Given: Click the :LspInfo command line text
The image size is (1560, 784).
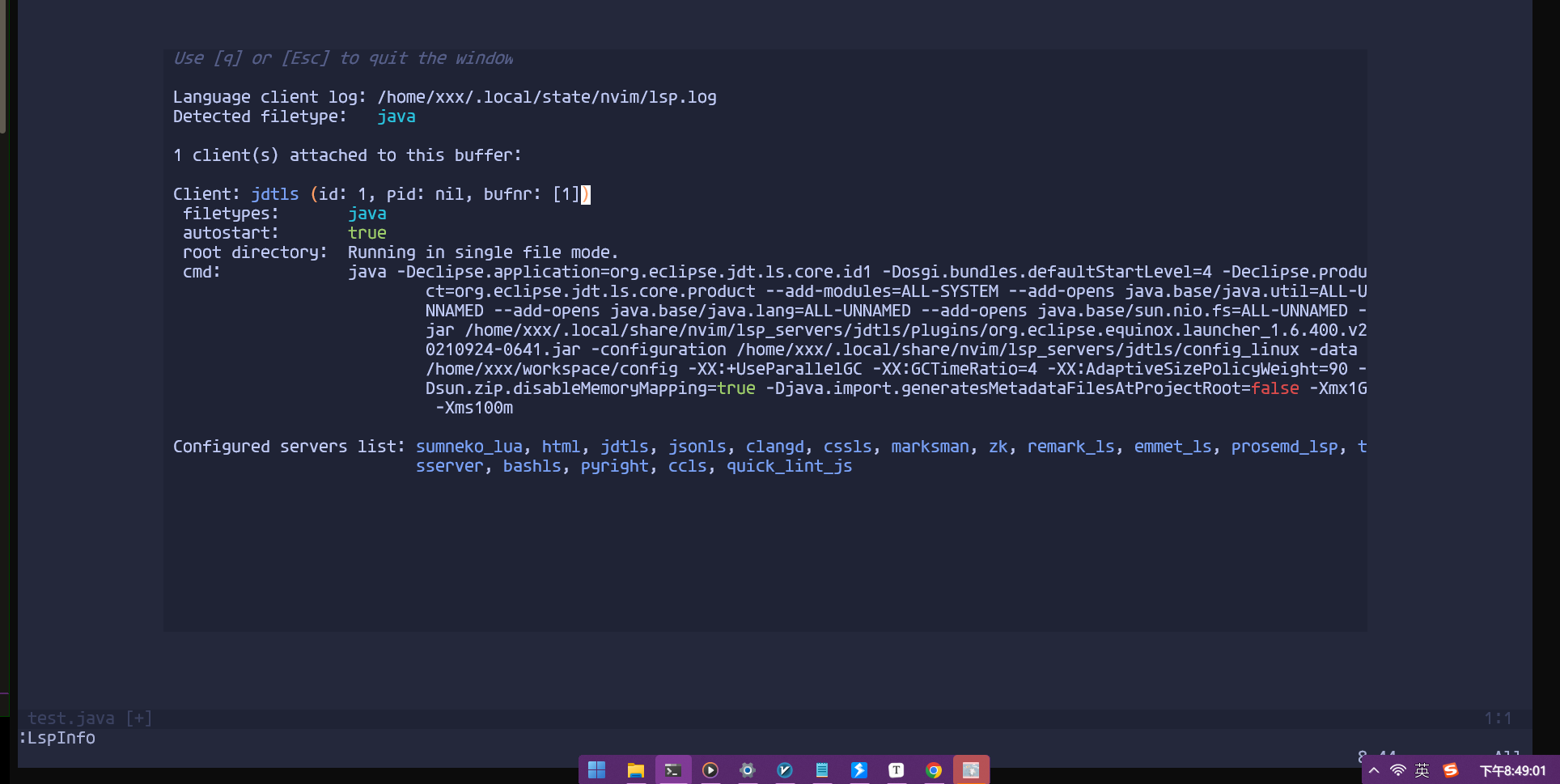Looking at the screenshot, I should tap(57, 738).
